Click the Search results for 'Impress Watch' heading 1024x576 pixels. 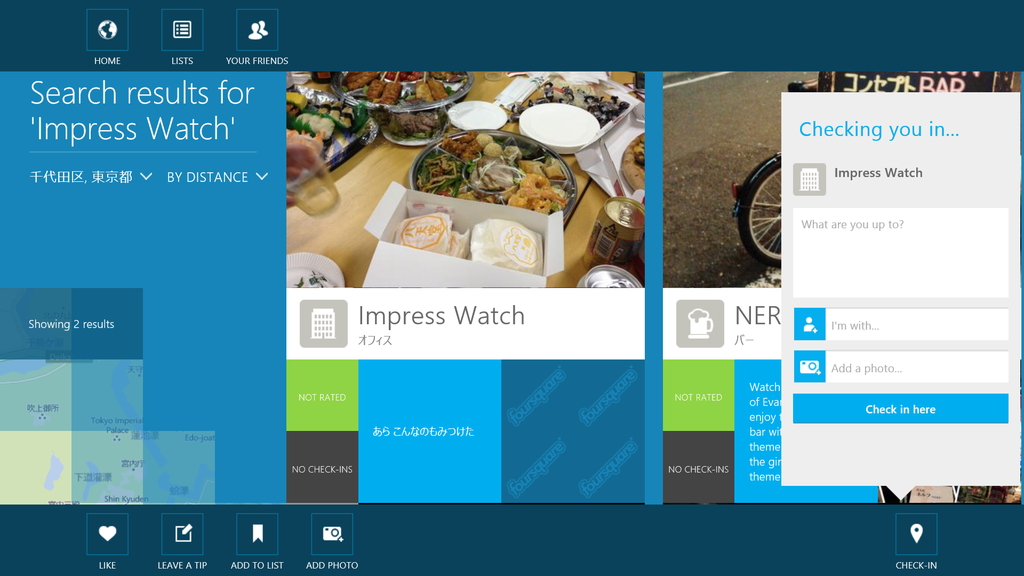click(142, 111)
